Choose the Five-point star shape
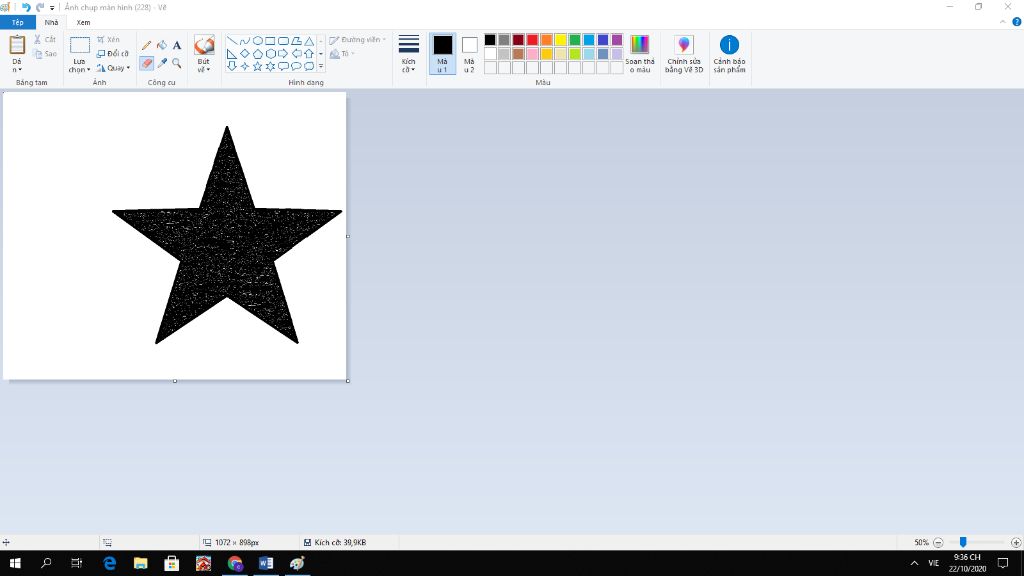This screenshot has height=576, width=1024. pyautogui.click(x=258, y=66)
